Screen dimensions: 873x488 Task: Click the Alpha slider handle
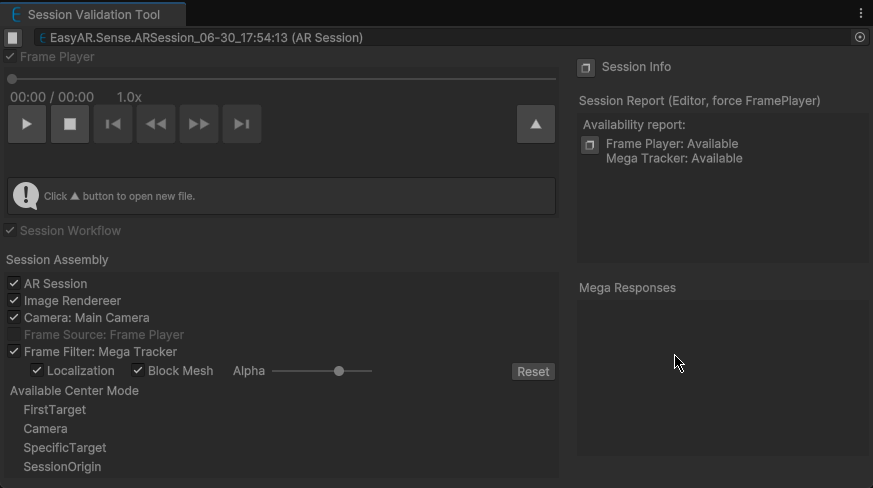(x=339, y=371)
